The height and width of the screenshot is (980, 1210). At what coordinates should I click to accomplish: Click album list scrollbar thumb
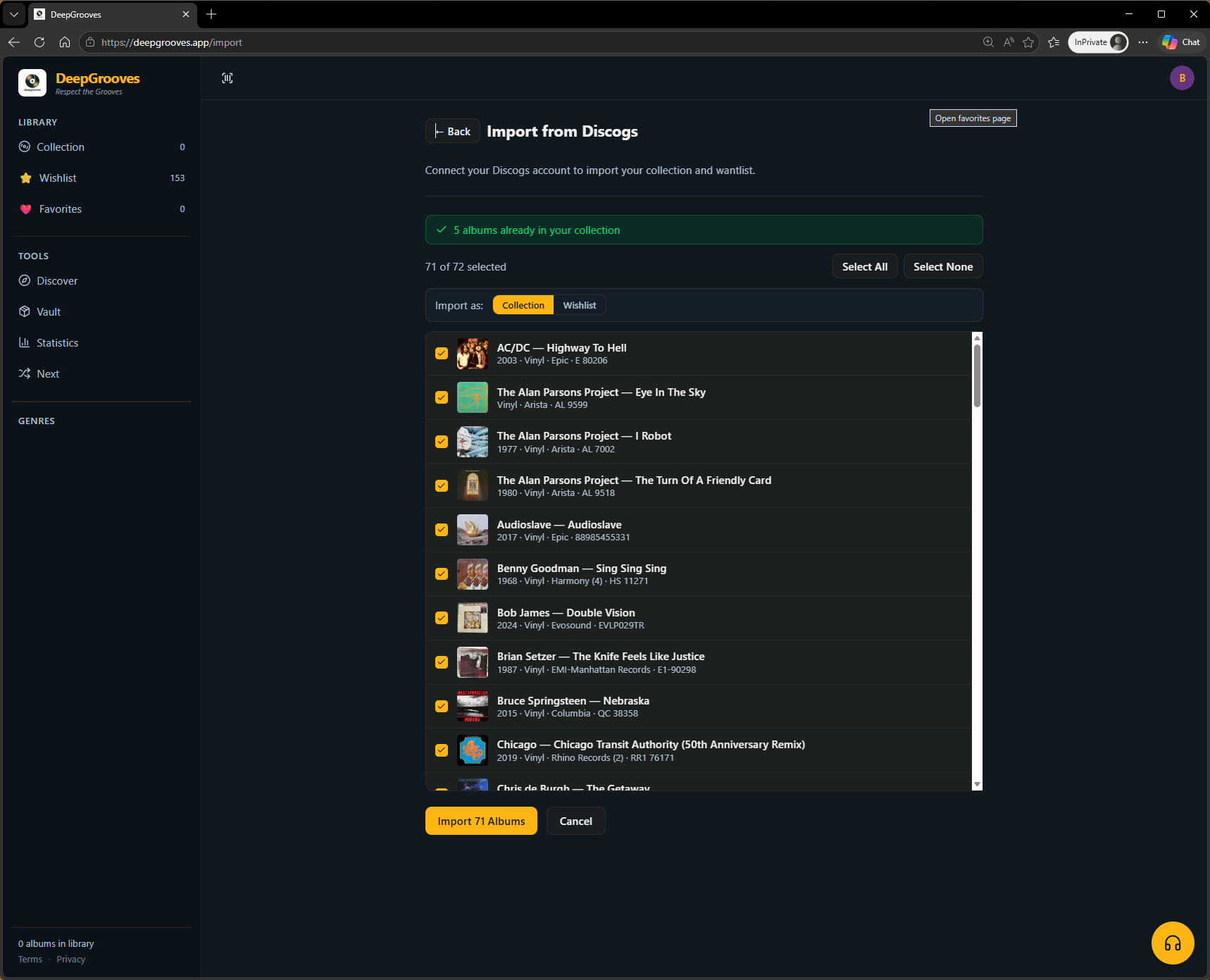tap(977, 376)
